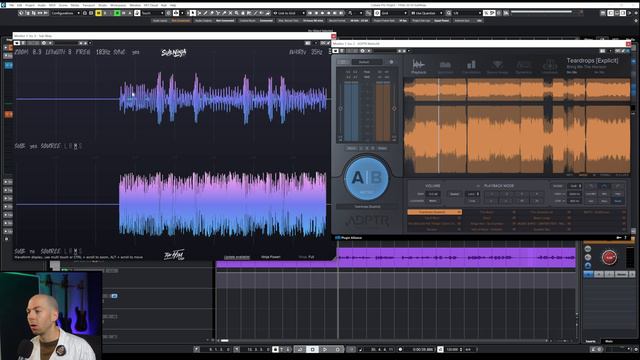Open the Studio menu
The height and width of the screenshot is (360, 640).
102,5
